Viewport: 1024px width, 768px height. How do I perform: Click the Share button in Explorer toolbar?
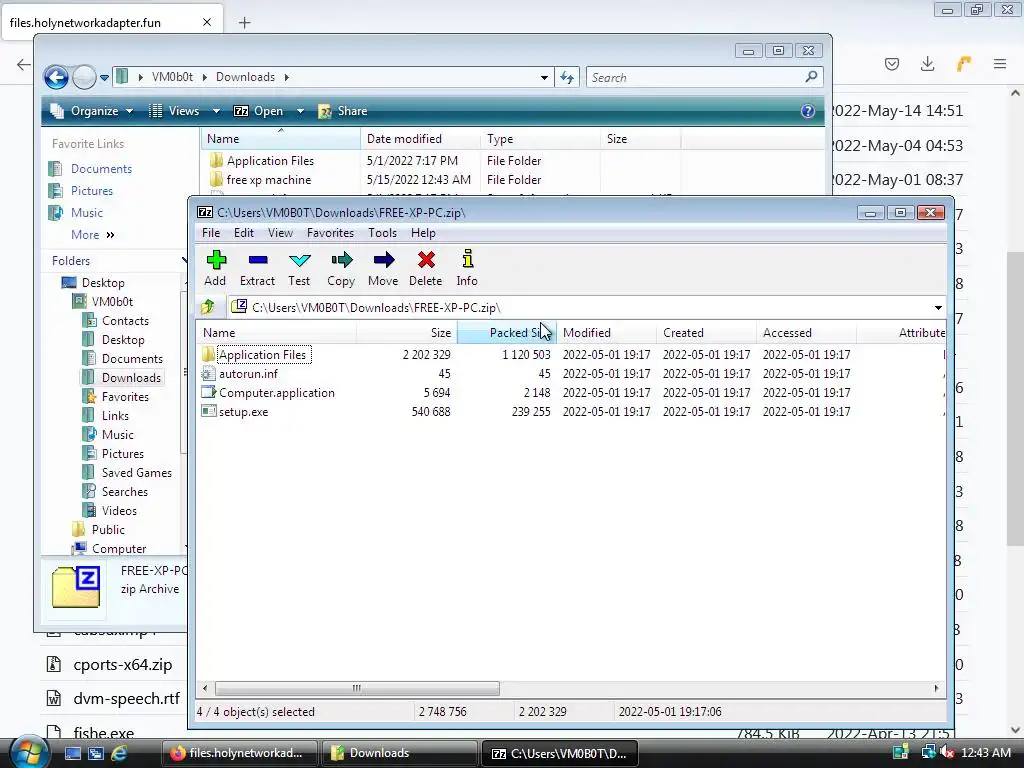pyautogui.click(x=343, y=111)
